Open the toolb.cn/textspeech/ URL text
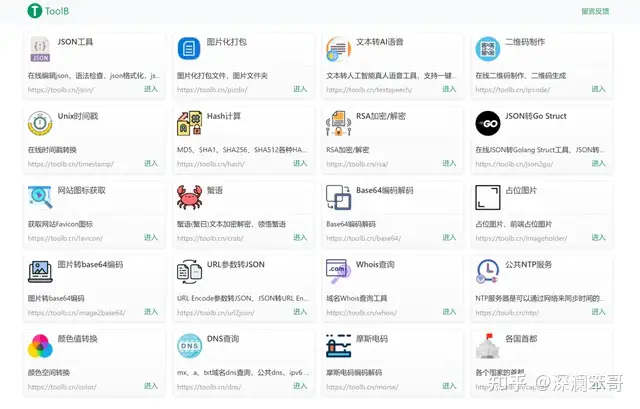This screenshot has height=409, width=640. click(x=369, y=90)
